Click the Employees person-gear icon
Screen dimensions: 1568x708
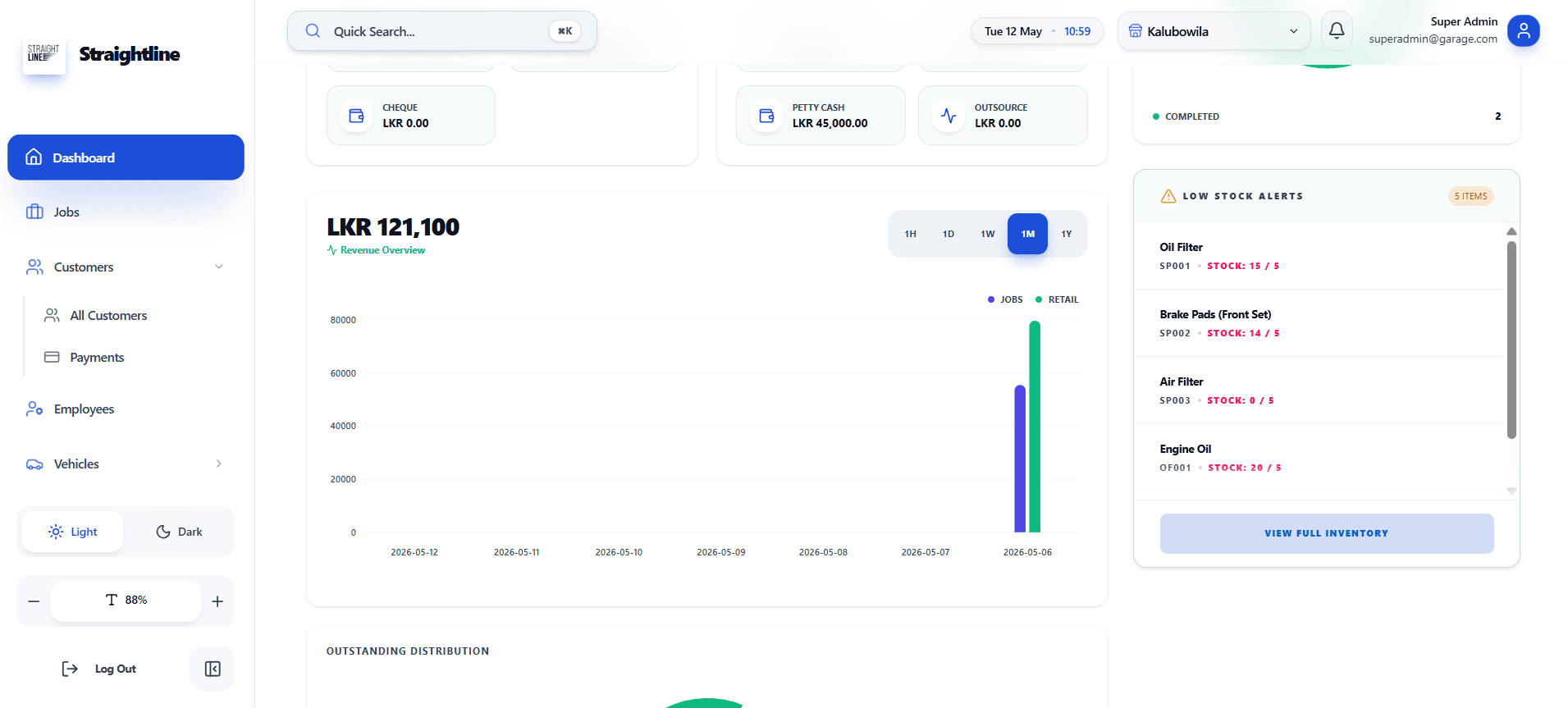pyautogui.click(x=34, y=409)
